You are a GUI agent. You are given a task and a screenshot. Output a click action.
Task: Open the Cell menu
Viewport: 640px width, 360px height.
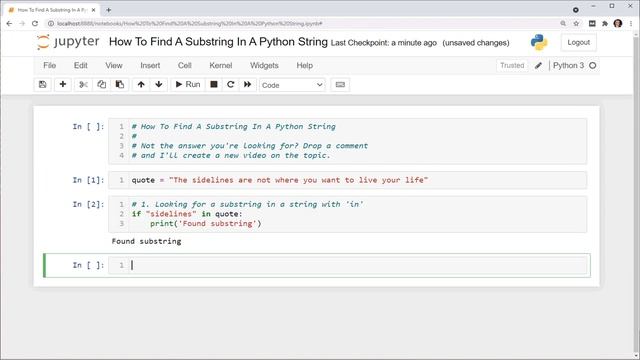point(184,65)
